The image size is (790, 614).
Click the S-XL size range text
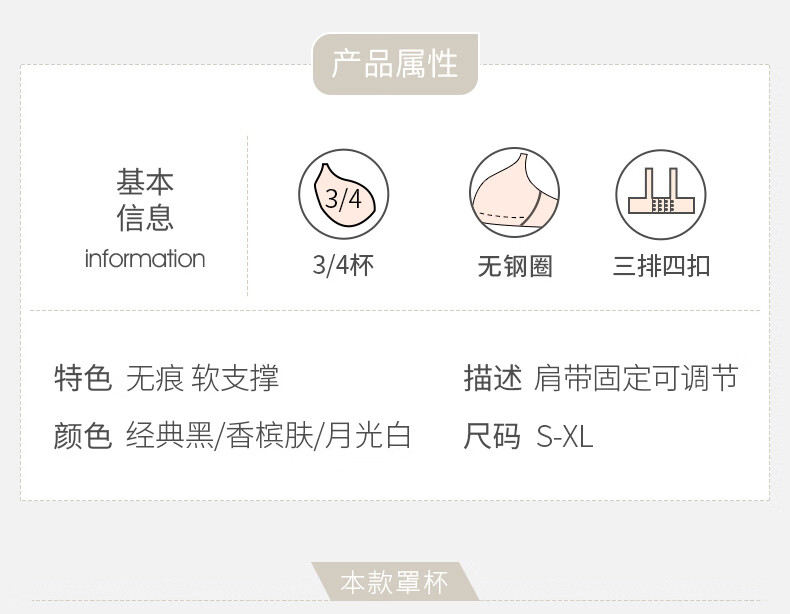coord(564,436)
